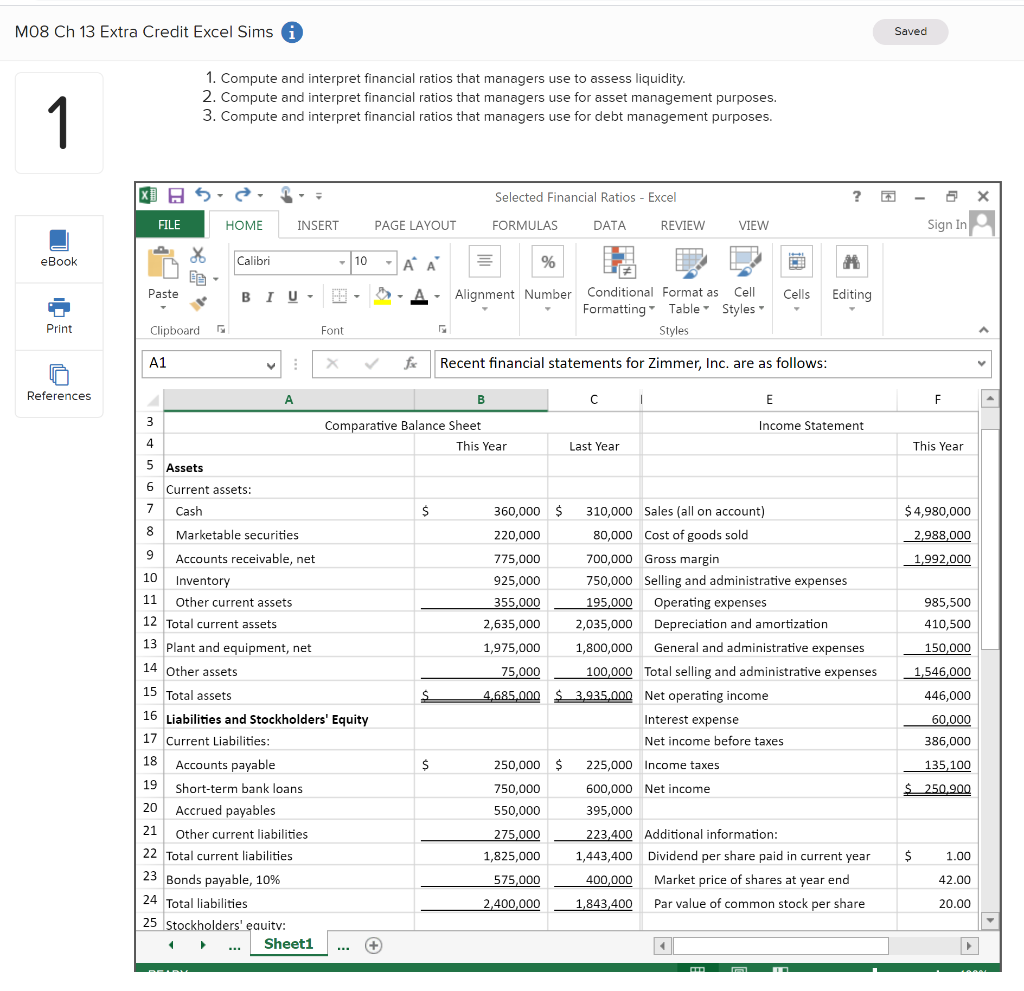Click the horizontal scrollbar thumb

(780, 945)
